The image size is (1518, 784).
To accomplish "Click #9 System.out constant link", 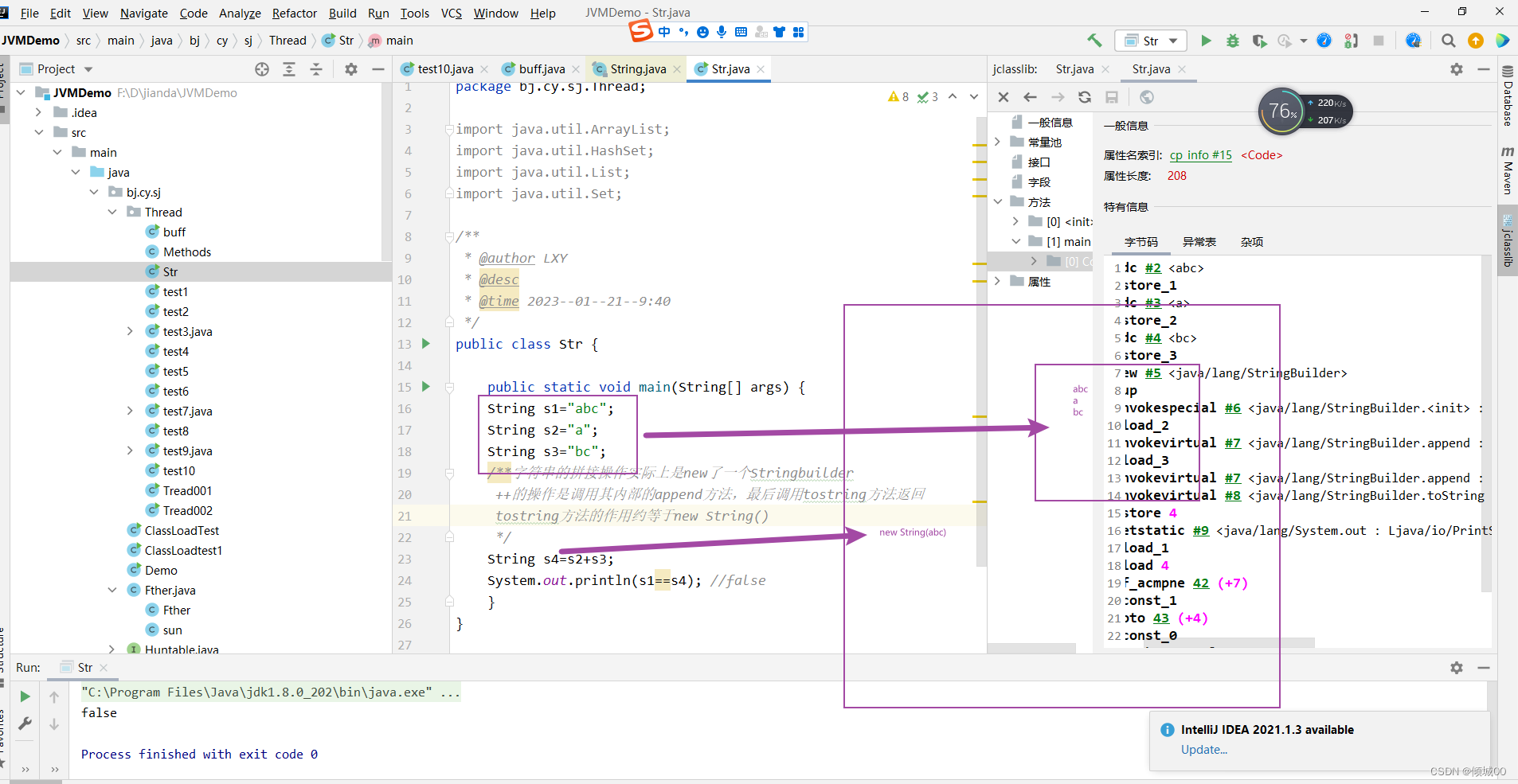I will pos(1200,531).
